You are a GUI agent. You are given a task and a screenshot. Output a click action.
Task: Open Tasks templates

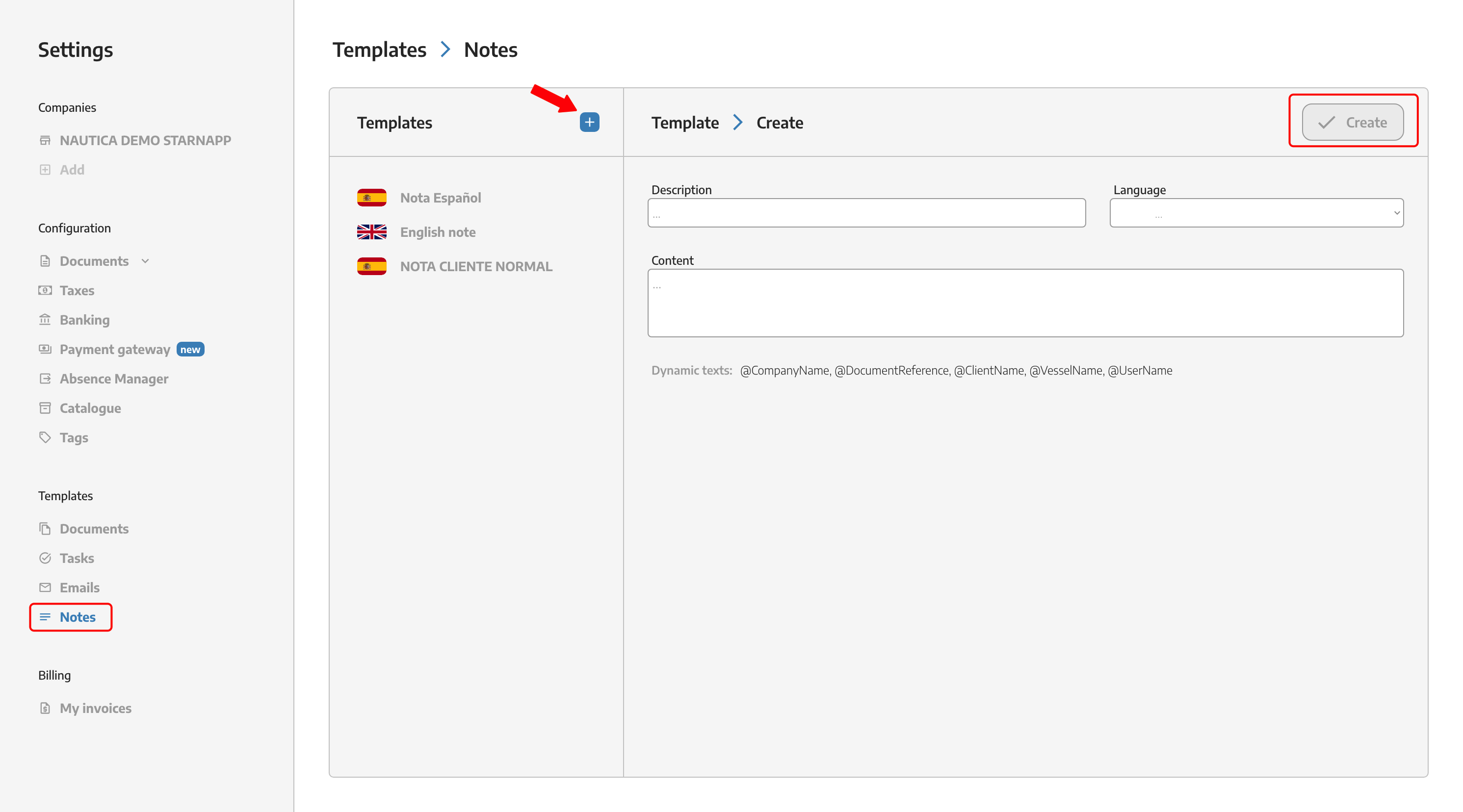tap(77, 558)
